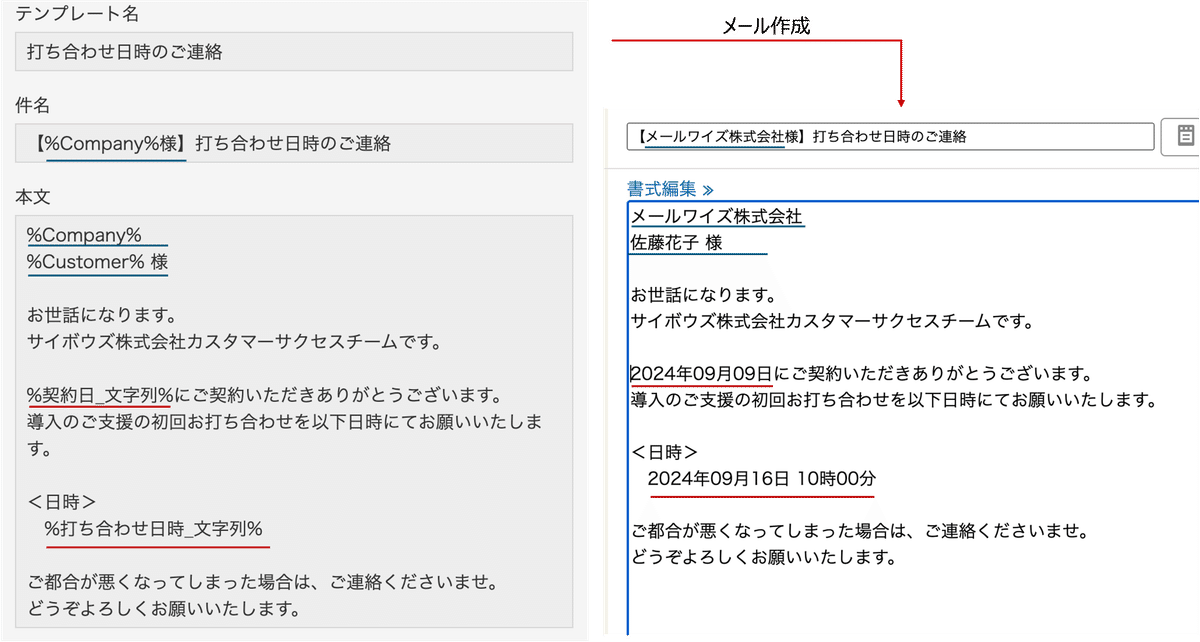
Task: Click the mail subject field showing メールワイズ株式会社様
Action: click(890, 137)
